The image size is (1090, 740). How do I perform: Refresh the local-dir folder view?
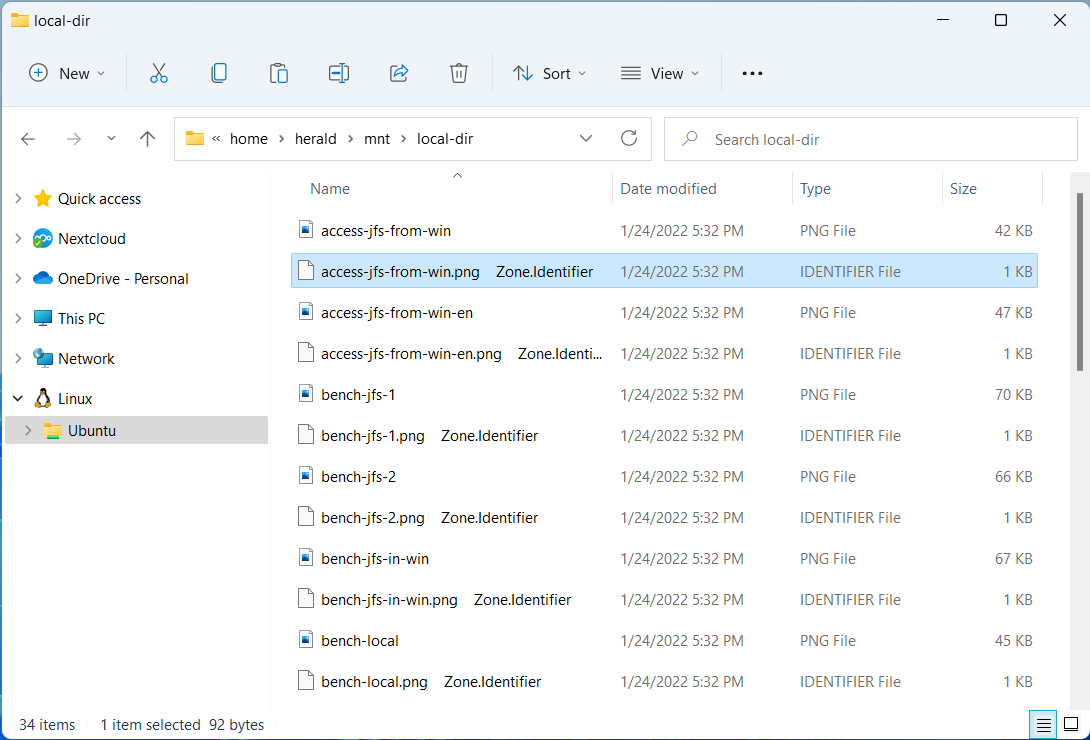coord(629,139)
